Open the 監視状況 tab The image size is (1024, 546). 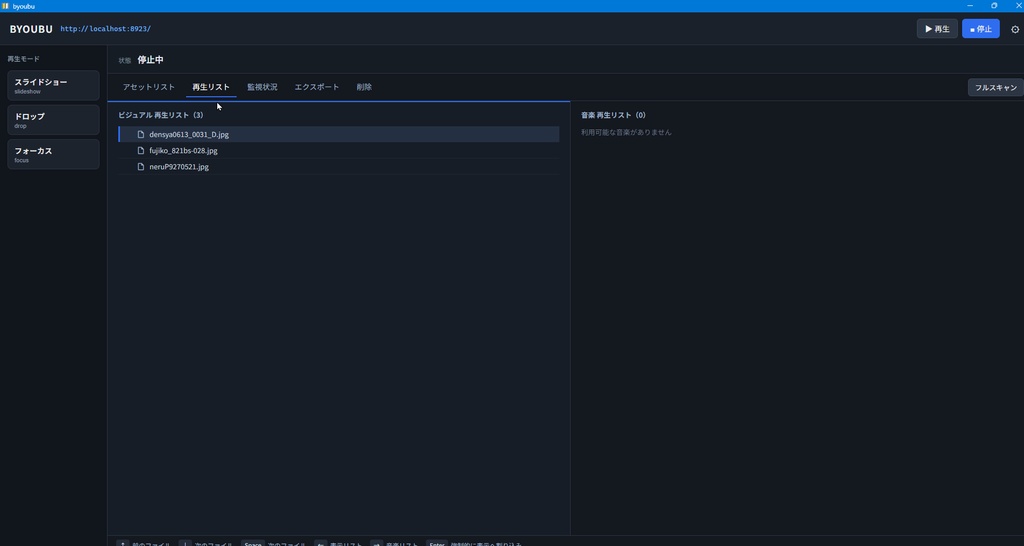(262, 87)
